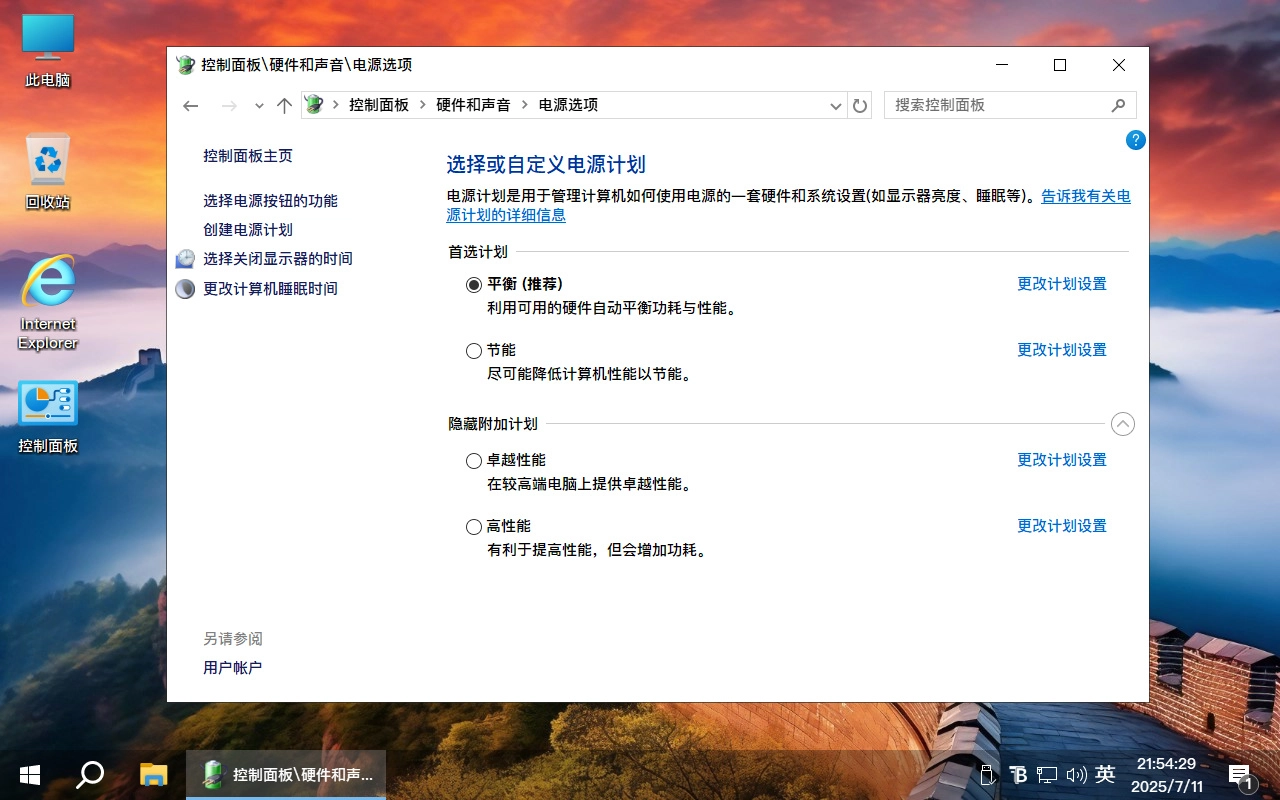Select the 平衡 (推荐) power plan
The width and height of the screenshot is (1280, 800).
(x=475, y=284)
